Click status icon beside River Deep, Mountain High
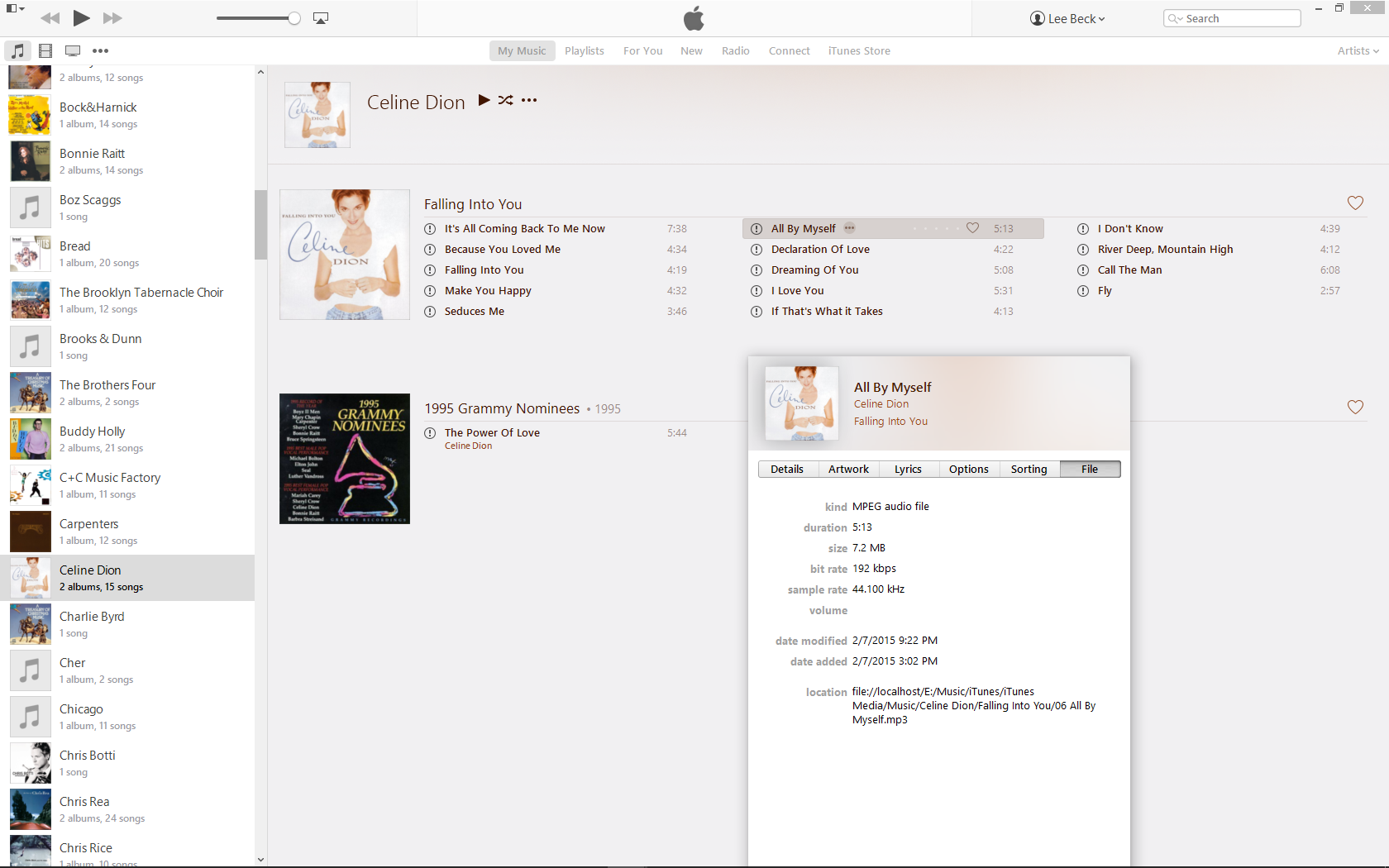Viewport: 1389px width, 868px height. tap(1083, 250)
